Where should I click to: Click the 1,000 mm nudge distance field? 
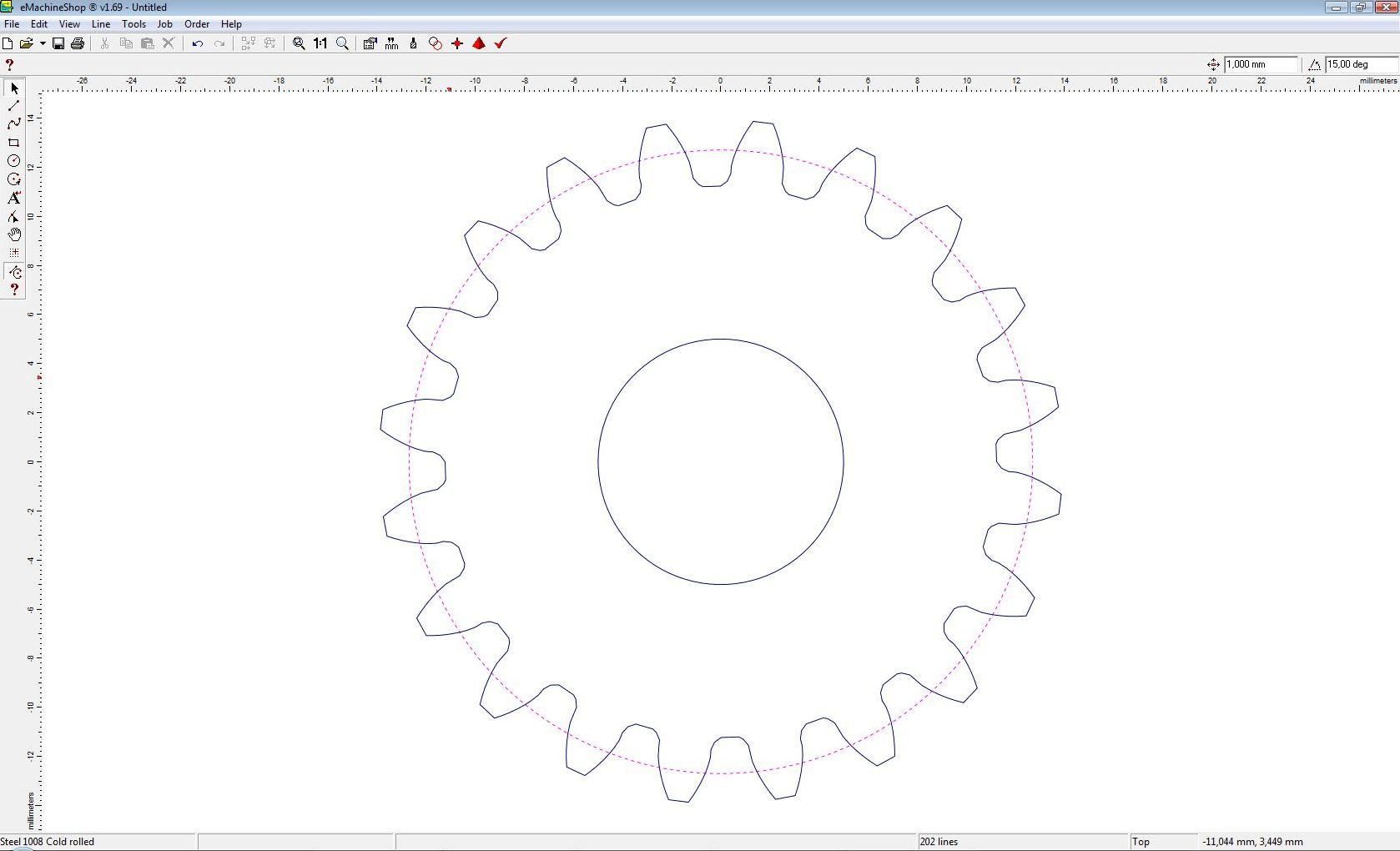1260,64
